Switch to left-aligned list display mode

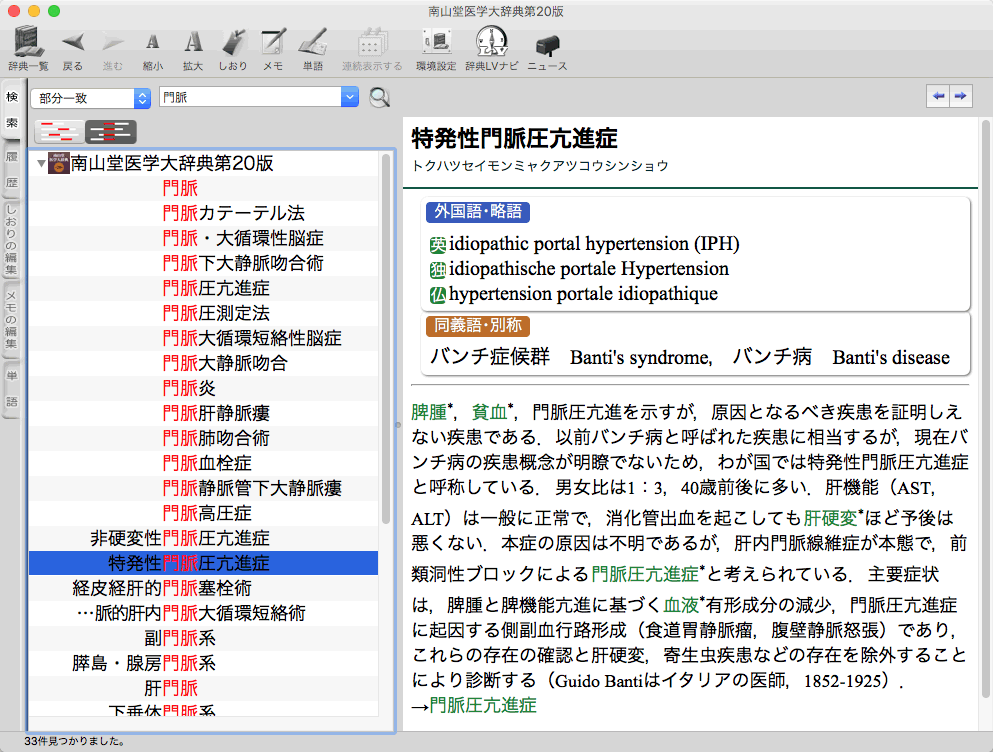(59, 131)
